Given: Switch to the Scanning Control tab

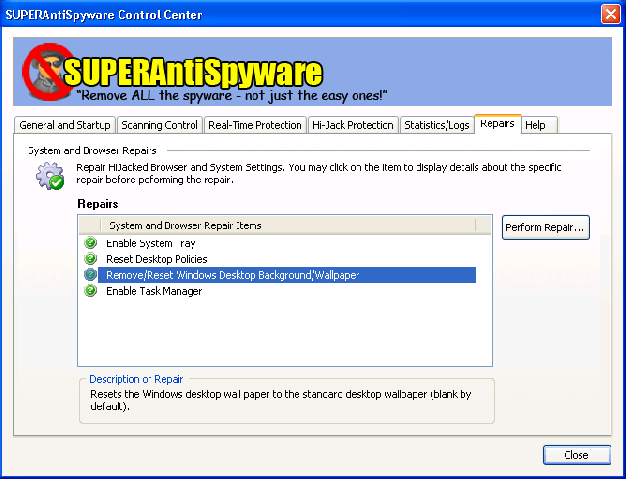Looking at the screenshot, I should pos(159,125).
